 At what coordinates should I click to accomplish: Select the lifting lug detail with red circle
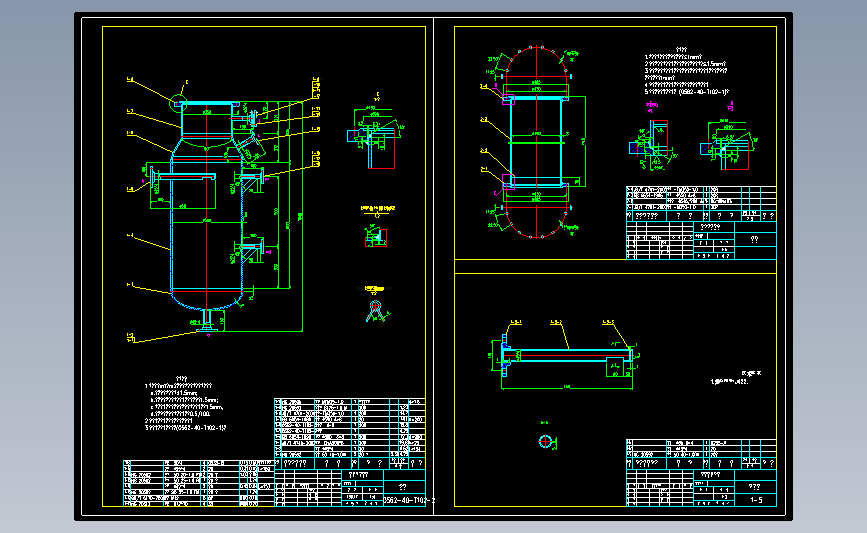(376, 311)
